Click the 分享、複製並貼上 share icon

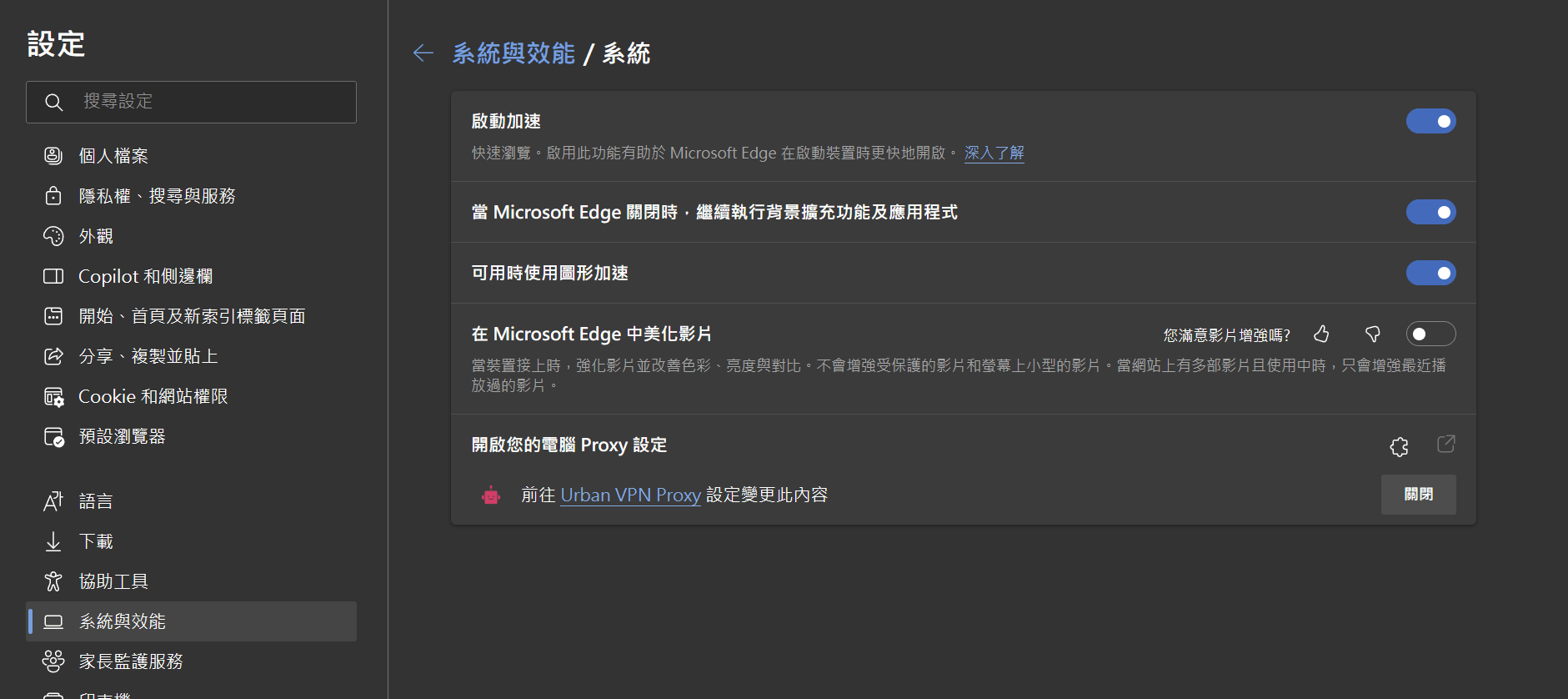[53, 356]
